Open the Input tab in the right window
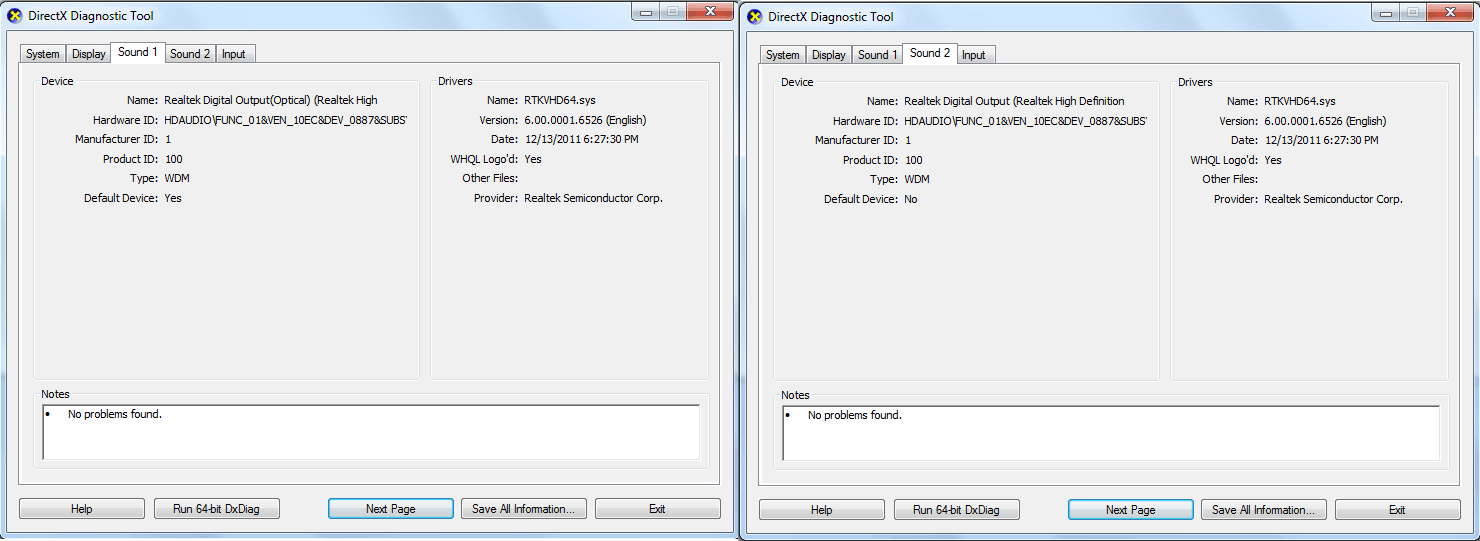The image size is (1480, 541). [x=974, y=55]
